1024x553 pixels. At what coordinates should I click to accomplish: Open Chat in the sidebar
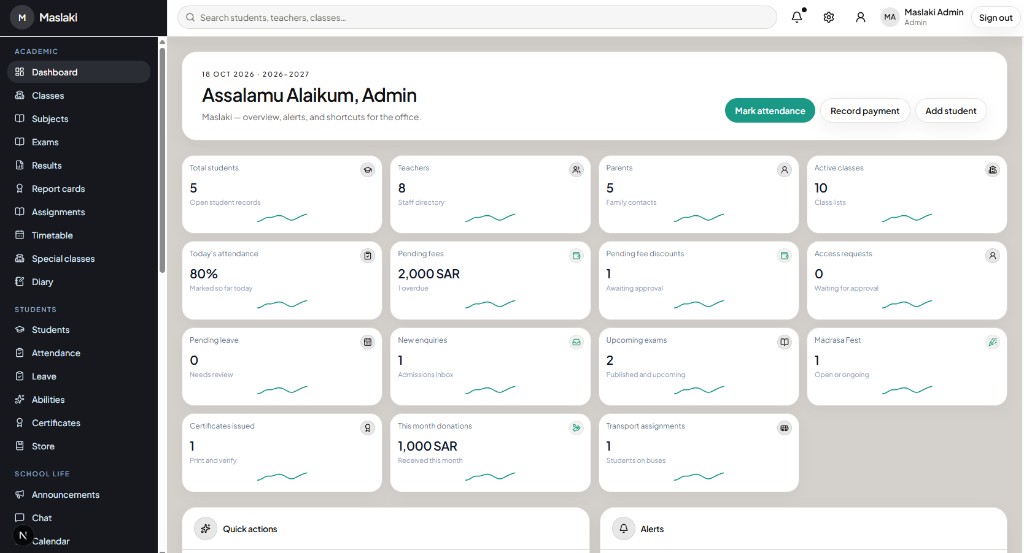tap(79, 518)
